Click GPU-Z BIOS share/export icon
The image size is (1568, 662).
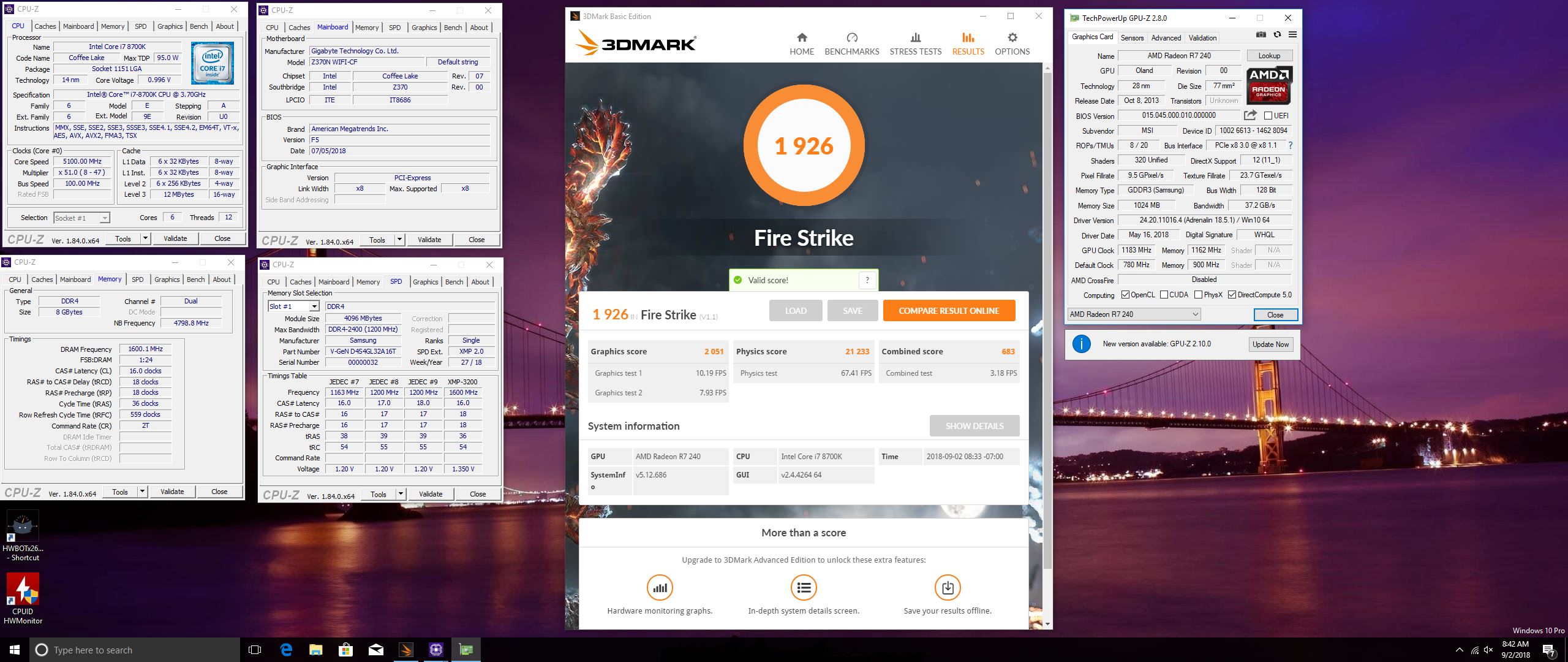pos(1250,115)
